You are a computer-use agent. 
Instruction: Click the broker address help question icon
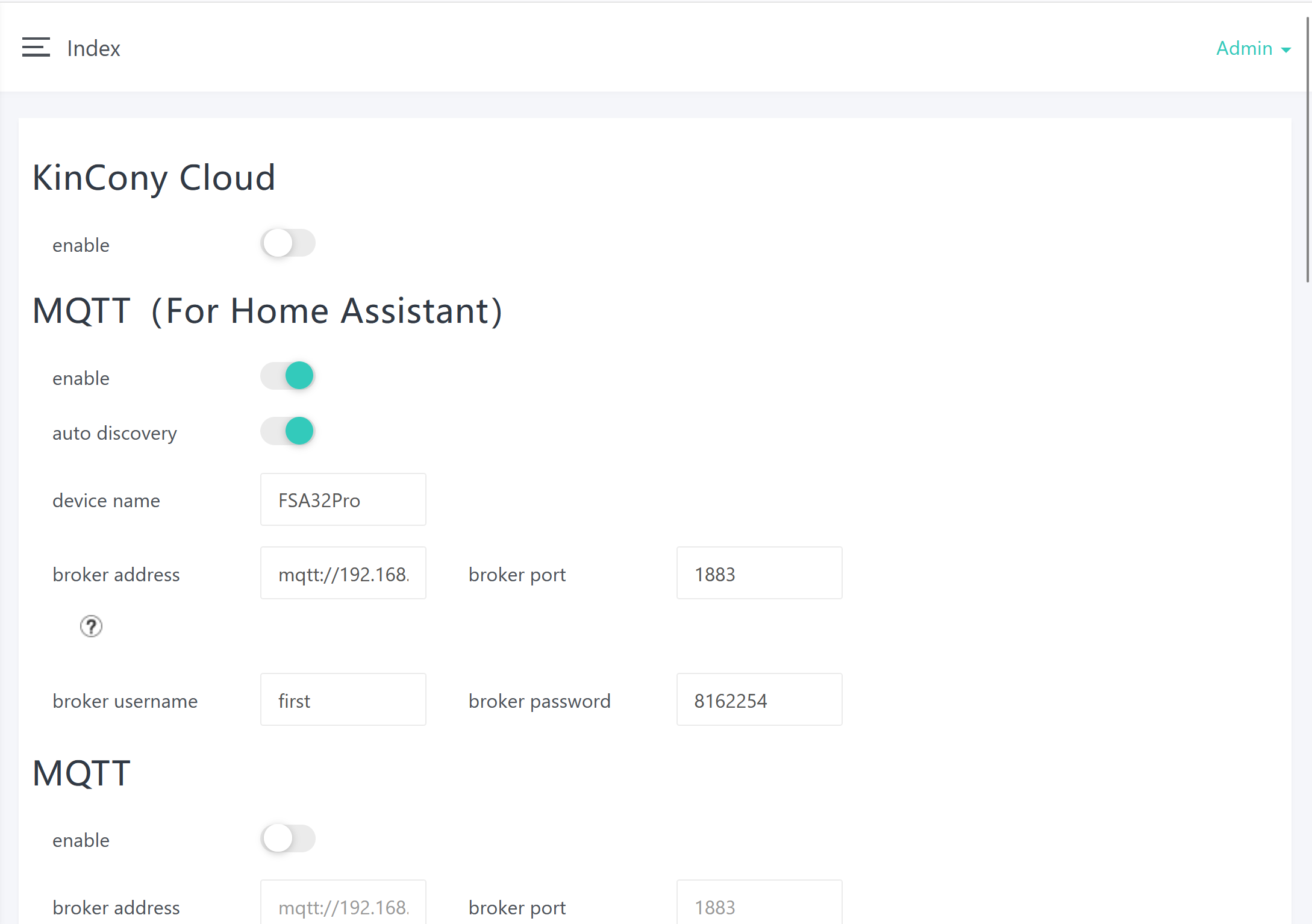(91, 626)
